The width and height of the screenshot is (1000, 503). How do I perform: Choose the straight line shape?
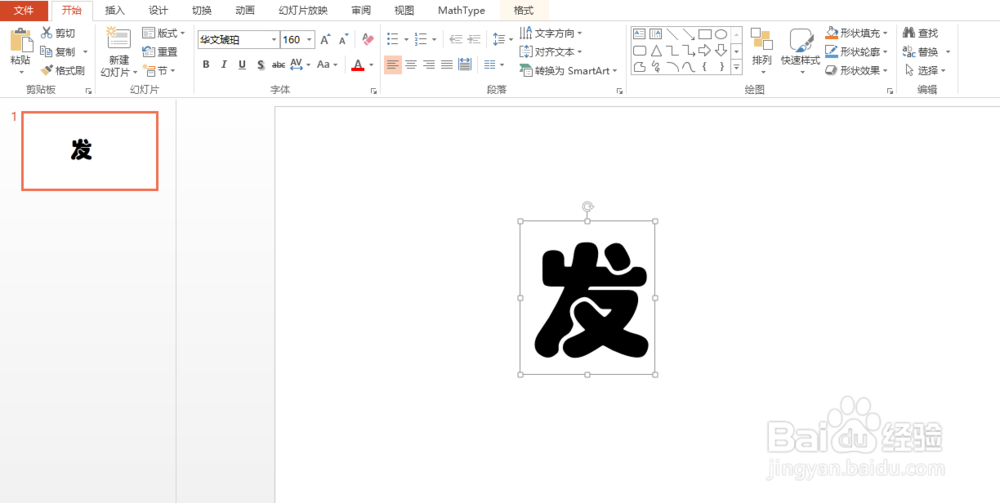672,34
